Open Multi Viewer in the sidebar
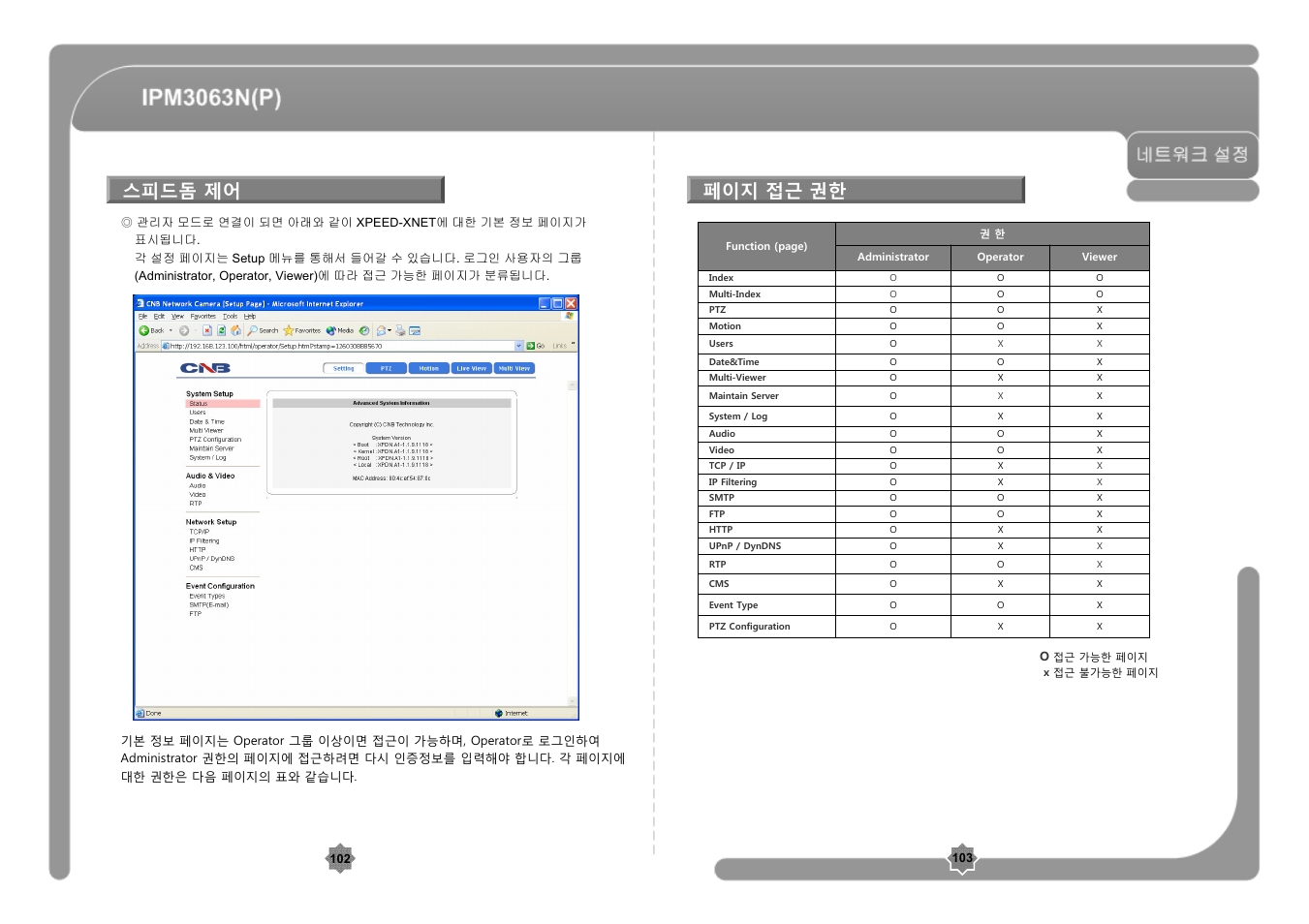 (206, 430)
